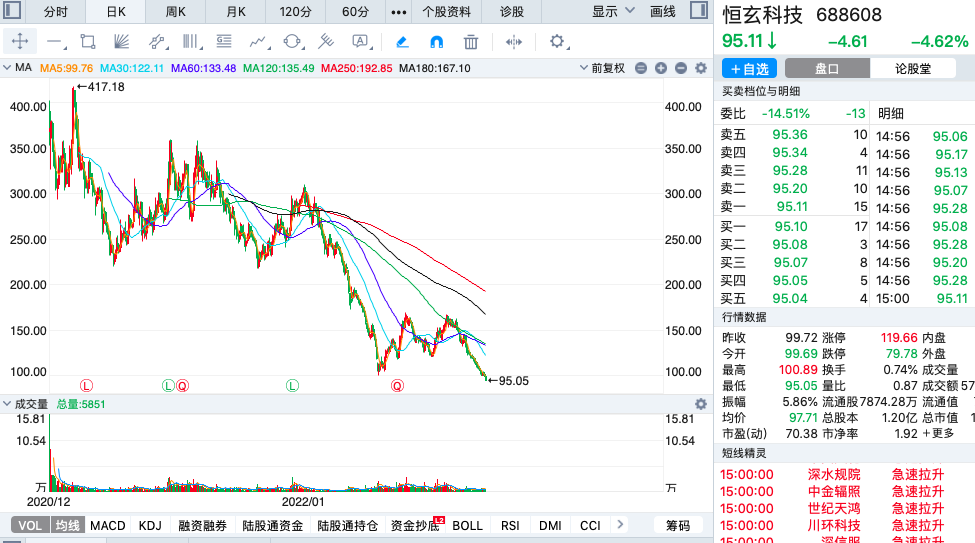Toggle the VOL indicator button

pos(30,526)
